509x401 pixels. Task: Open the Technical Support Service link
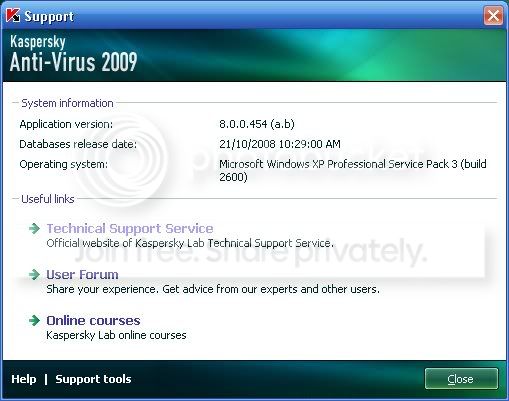coord(130,229)
